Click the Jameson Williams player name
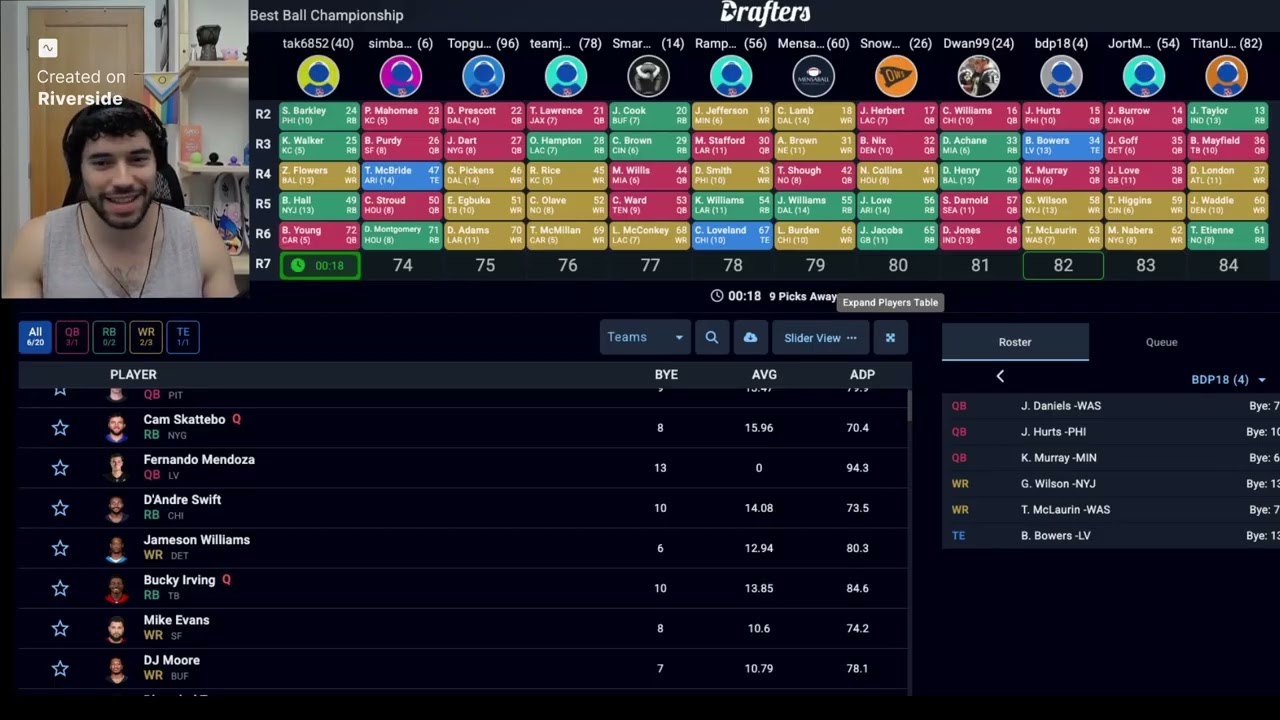This screenshot has height=720, width=1280. pos(196,540)
